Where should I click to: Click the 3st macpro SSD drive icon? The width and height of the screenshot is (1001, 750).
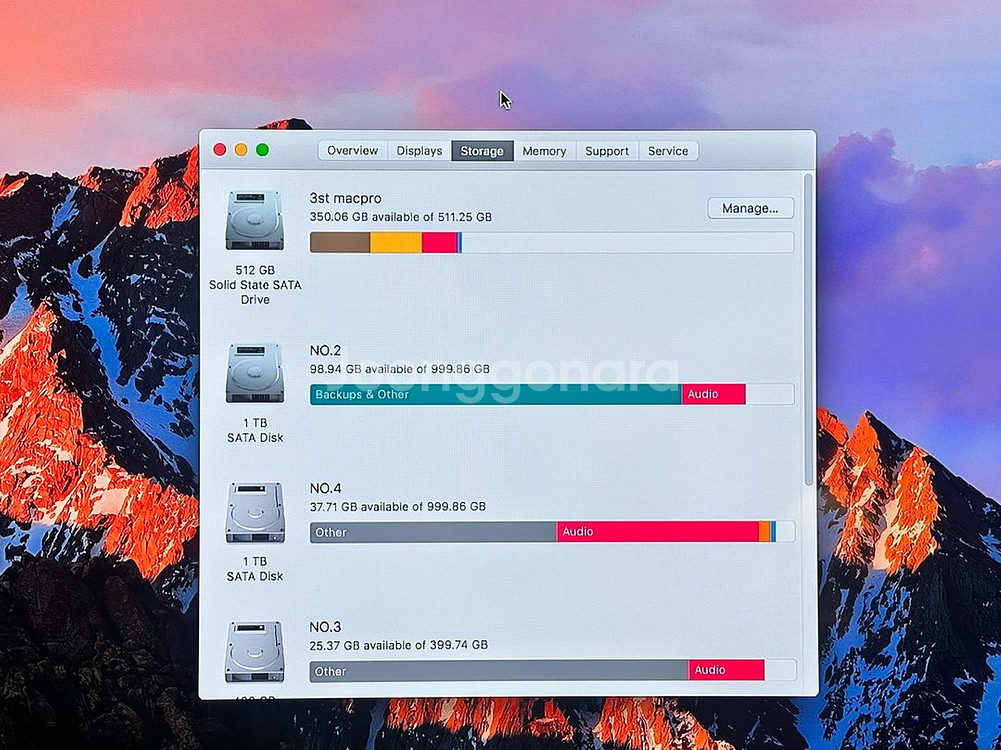254,220
